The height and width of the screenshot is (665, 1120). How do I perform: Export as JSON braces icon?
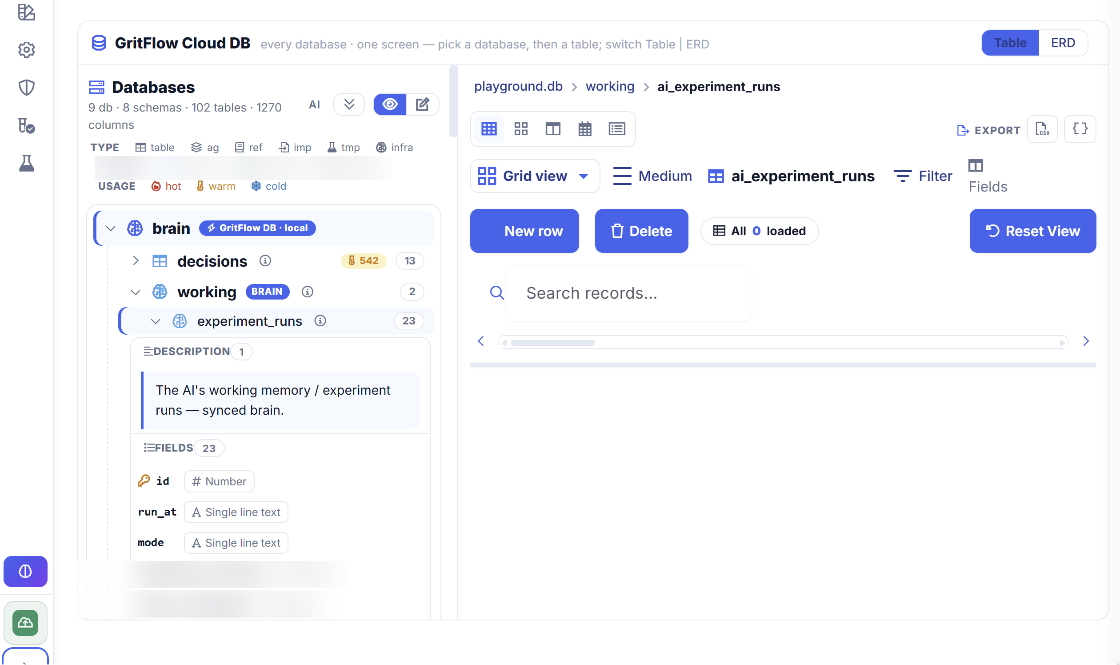click(x=1080, y=129)
